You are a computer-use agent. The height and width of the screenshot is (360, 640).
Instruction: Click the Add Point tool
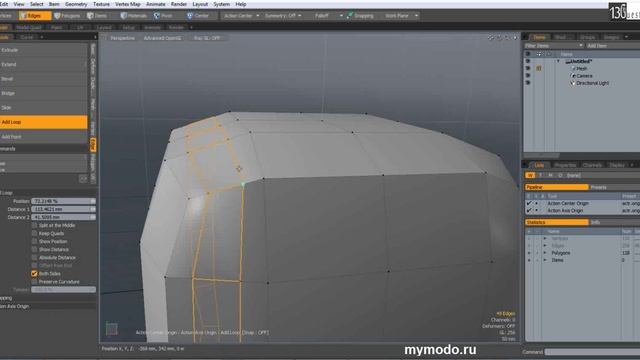[44, 137]
